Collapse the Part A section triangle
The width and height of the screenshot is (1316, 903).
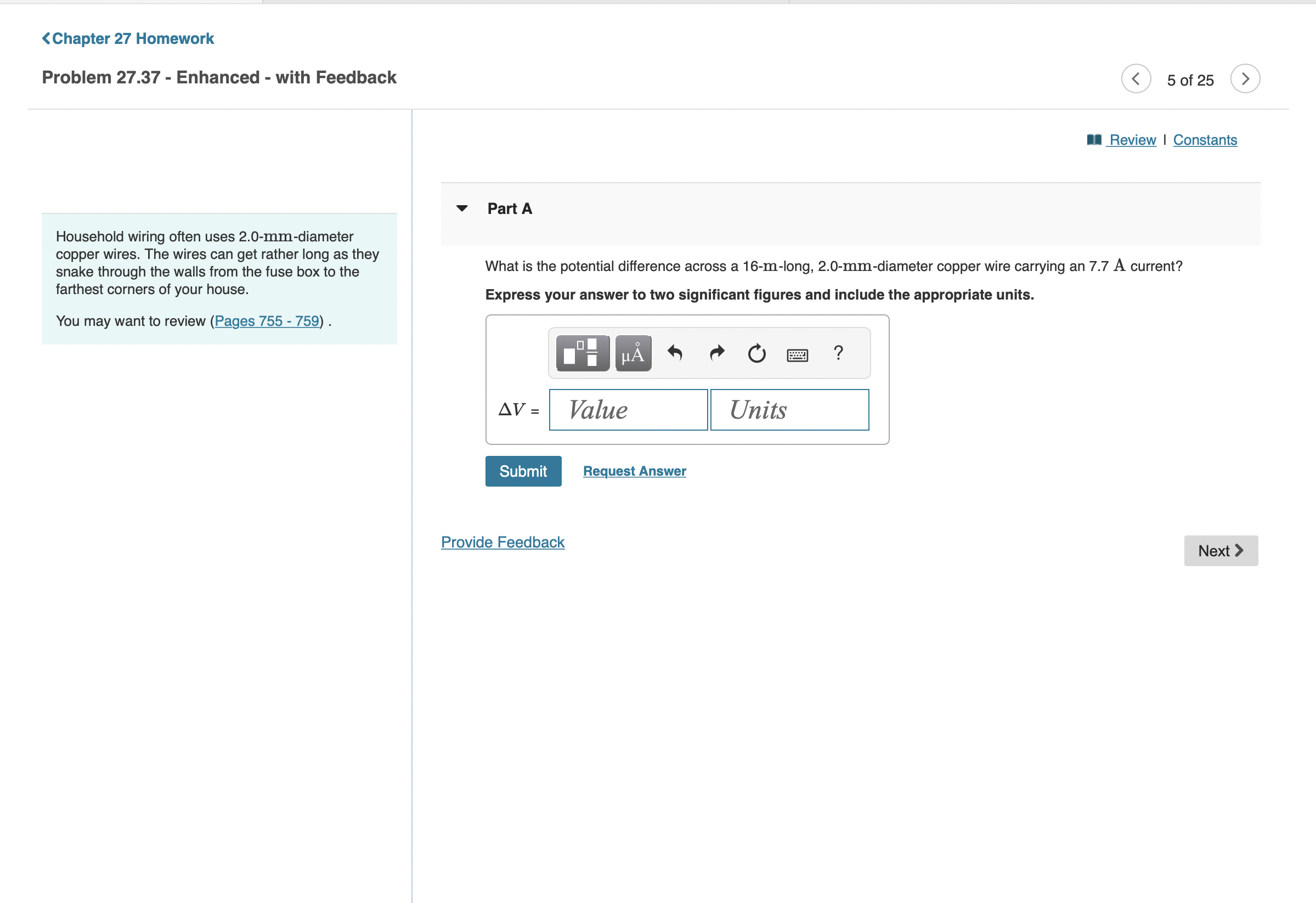click(x=462, y=208)
